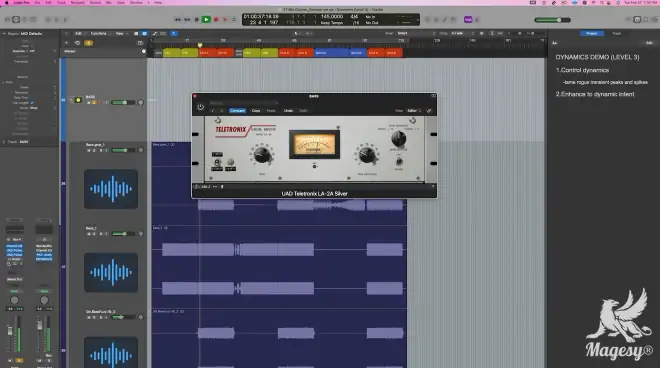Click Edit in the Project notes pane
This screenshot has height=368, width=660.
649,43
